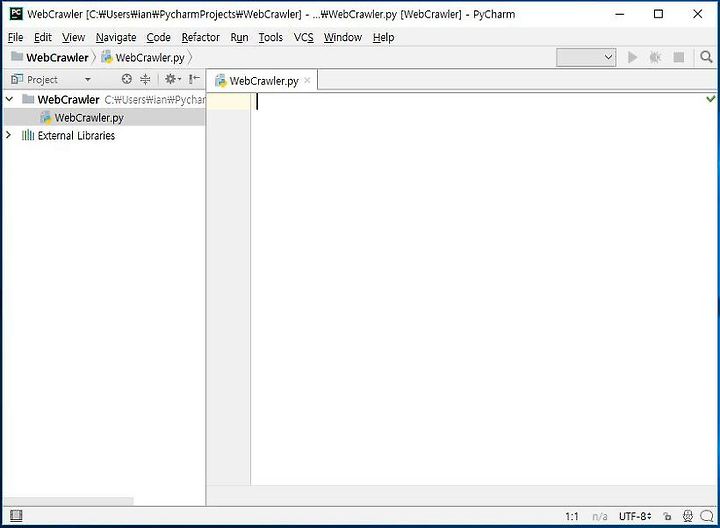Click the read-only lock icon in status bar
Viewport: 720px width, 528px height.
point(667,517)
